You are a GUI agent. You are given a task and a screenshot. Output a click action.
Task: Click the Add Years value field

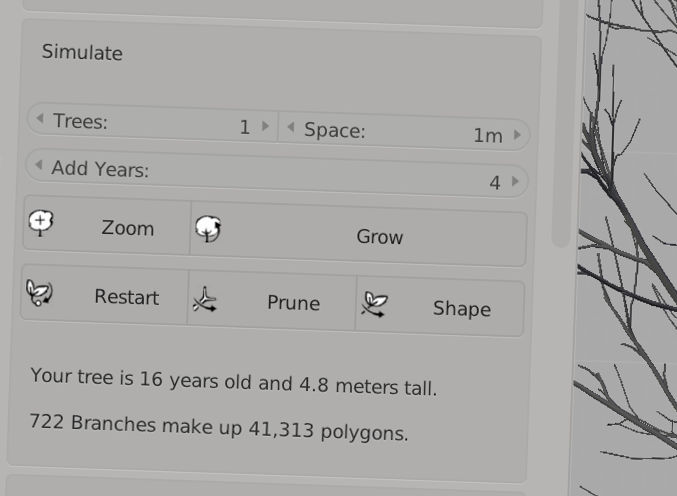point(277,174)
